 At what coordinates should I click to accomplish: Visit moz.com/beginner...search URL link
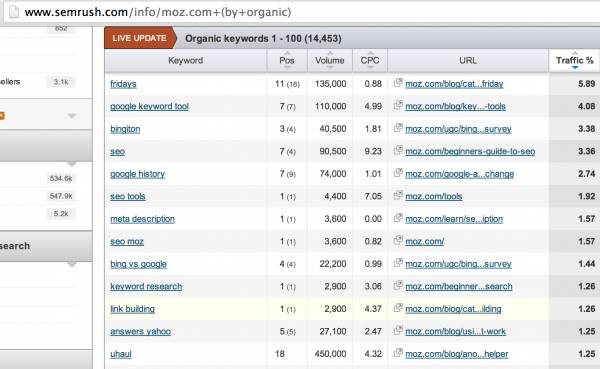click(458, 287)
